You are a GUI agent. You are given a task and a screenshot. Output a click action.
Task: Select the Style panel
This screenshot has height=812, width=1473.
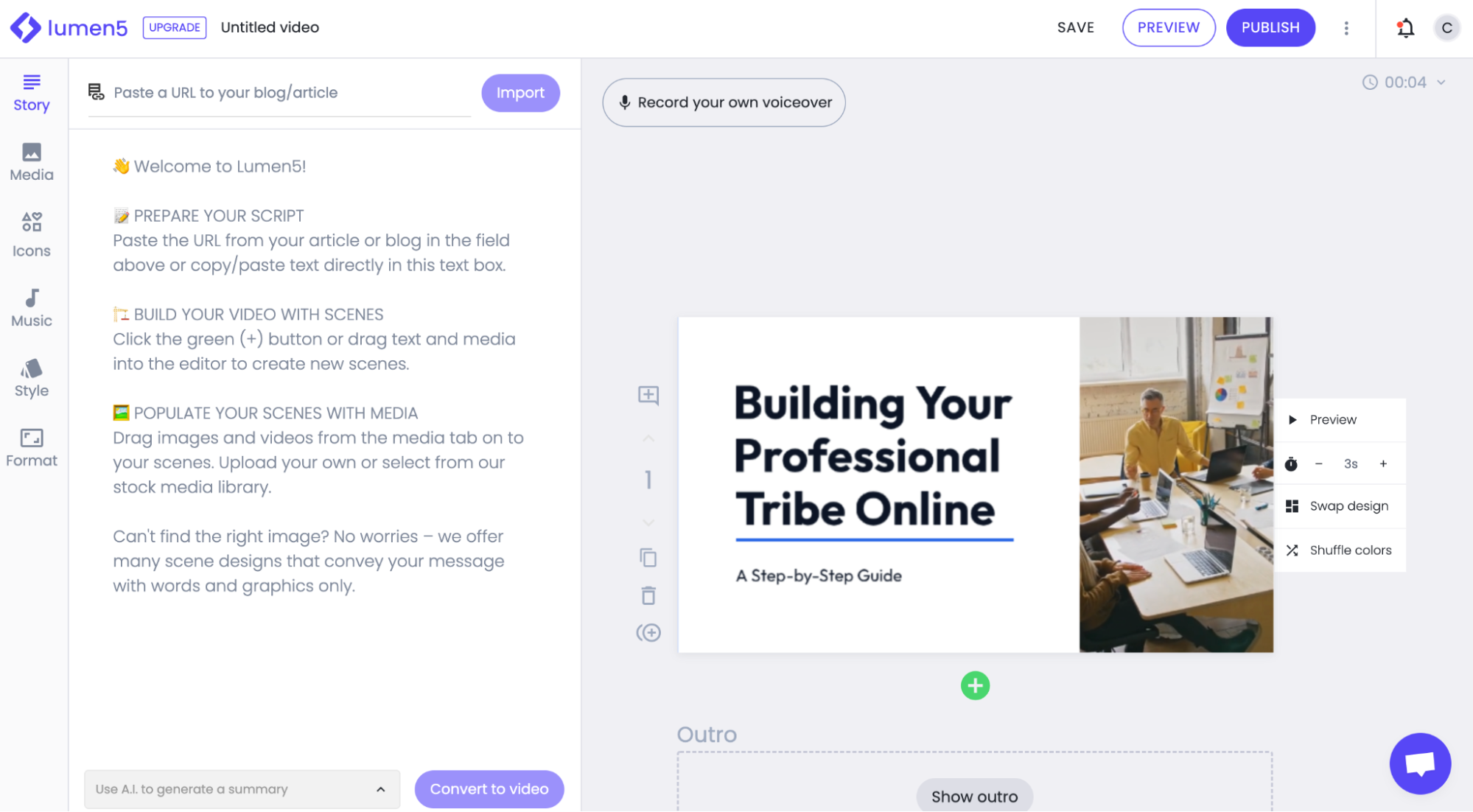coord(31,378)
